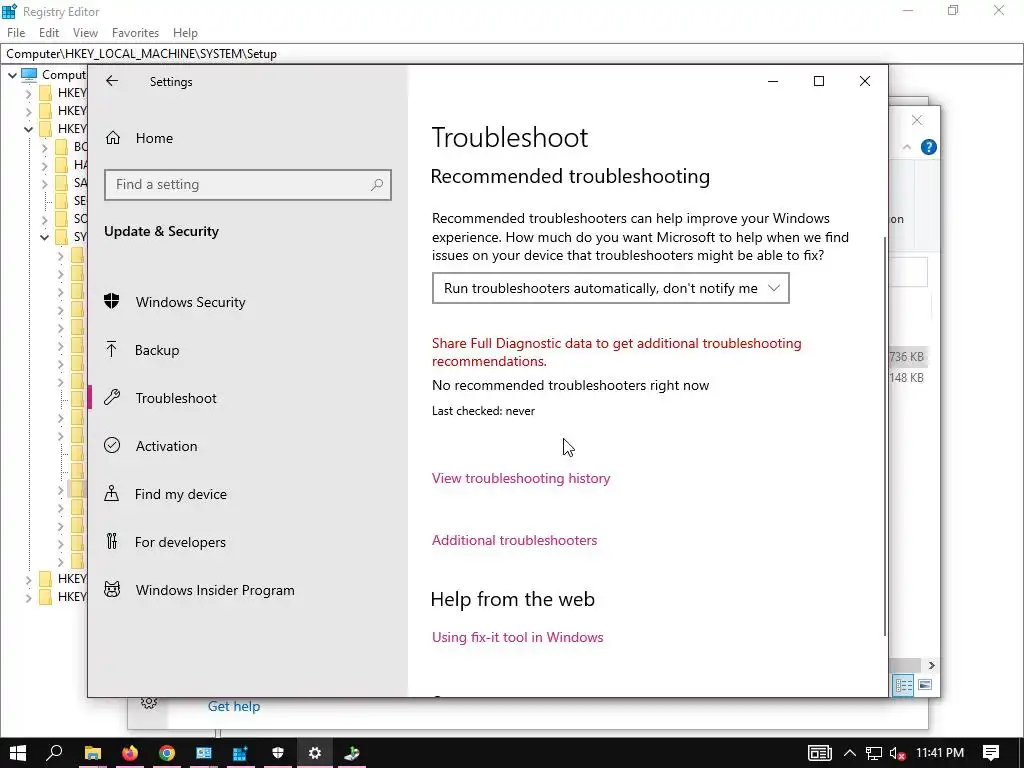Click the blue help question mark icon in the background window

(929, 148)
